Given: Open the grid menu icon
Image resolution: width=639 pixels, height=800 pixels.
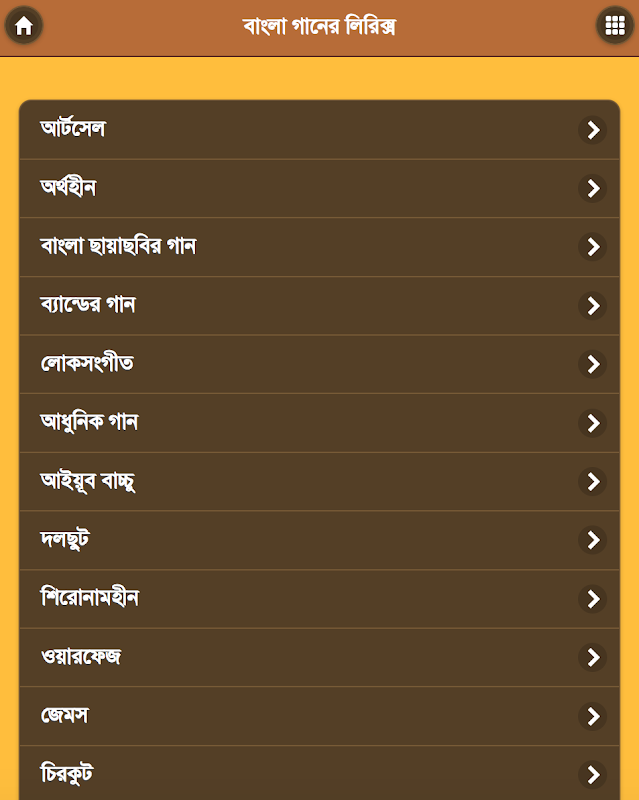Looking at the screenshot, I should [x=614, y=27].
